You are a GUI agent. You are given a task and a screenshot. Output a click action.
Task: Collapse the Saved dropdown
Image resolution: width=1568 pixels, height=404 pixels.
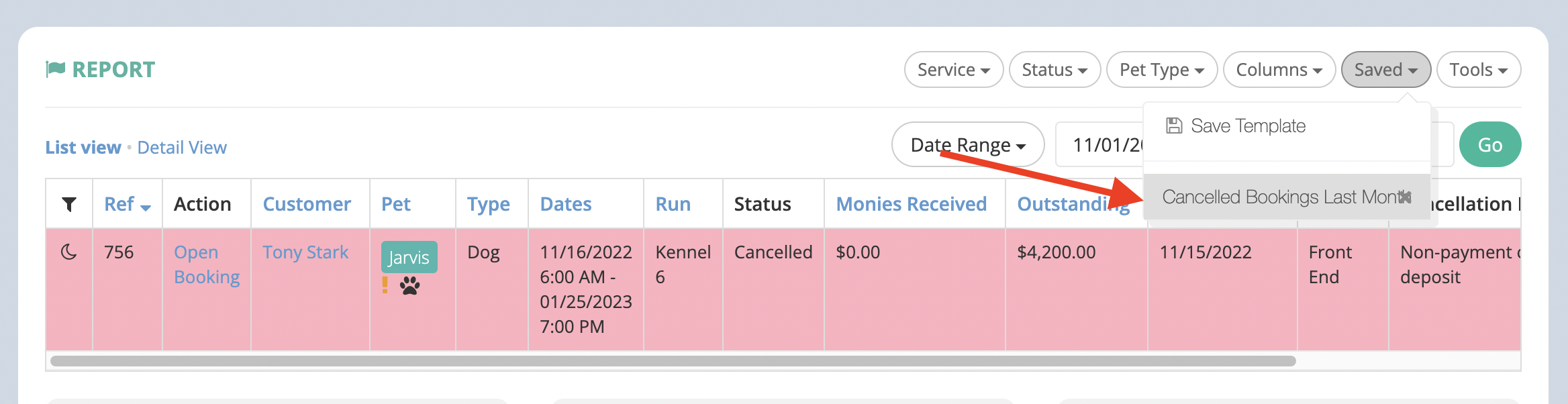point(1386,70)
